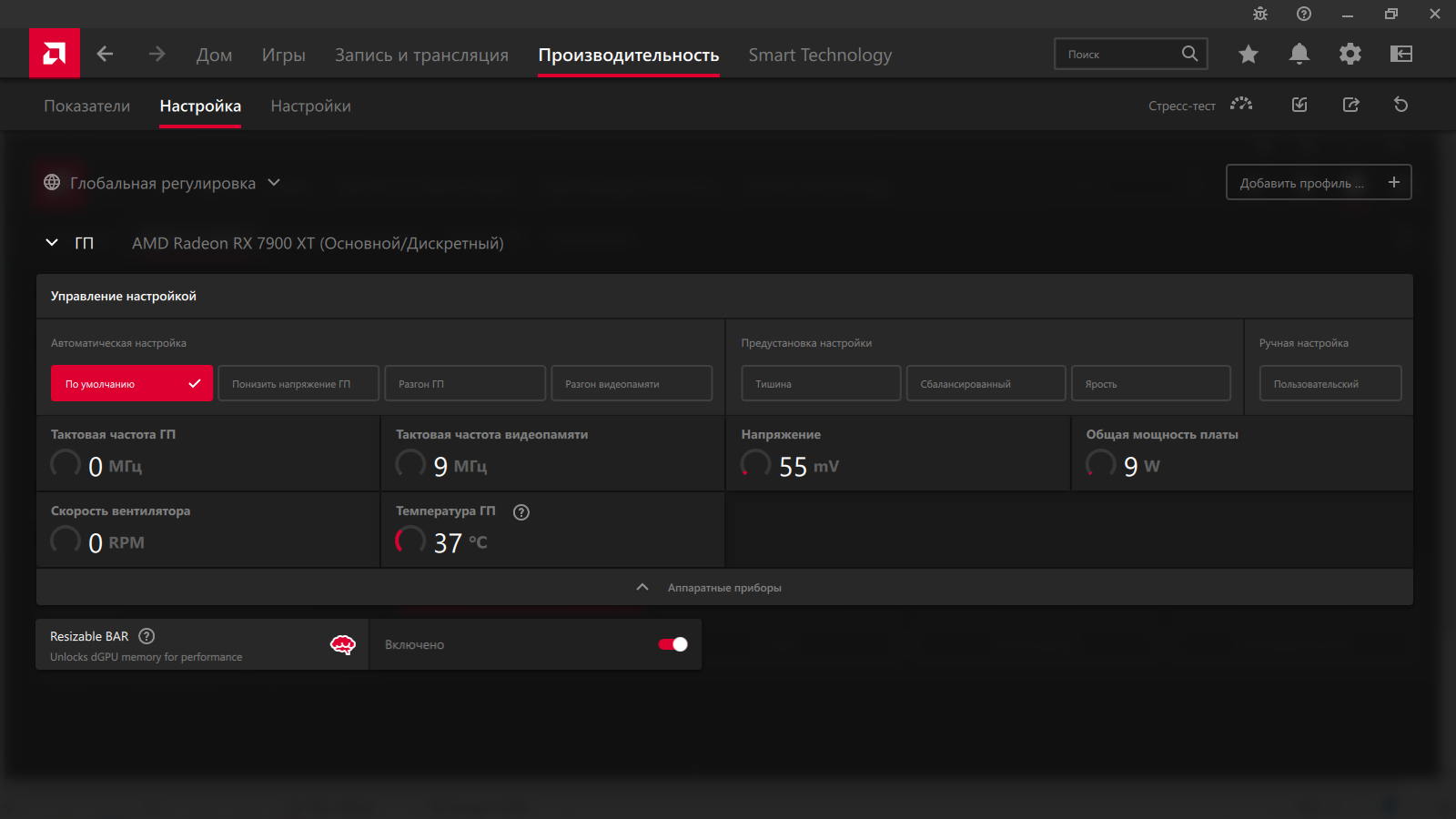Click the help icon next to Температура ГП
This screenshot has height=819, width=1456.
tap(521, 512)
